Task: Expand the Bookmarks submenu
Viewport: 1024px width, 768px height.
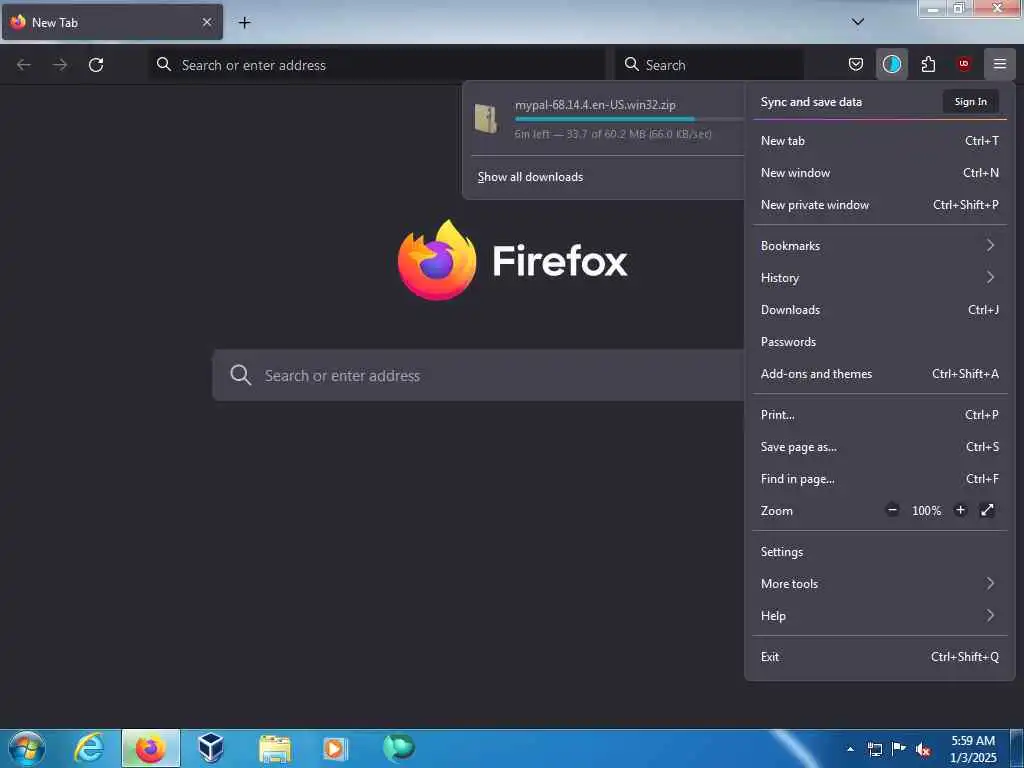Action: [x=880, y=246]
